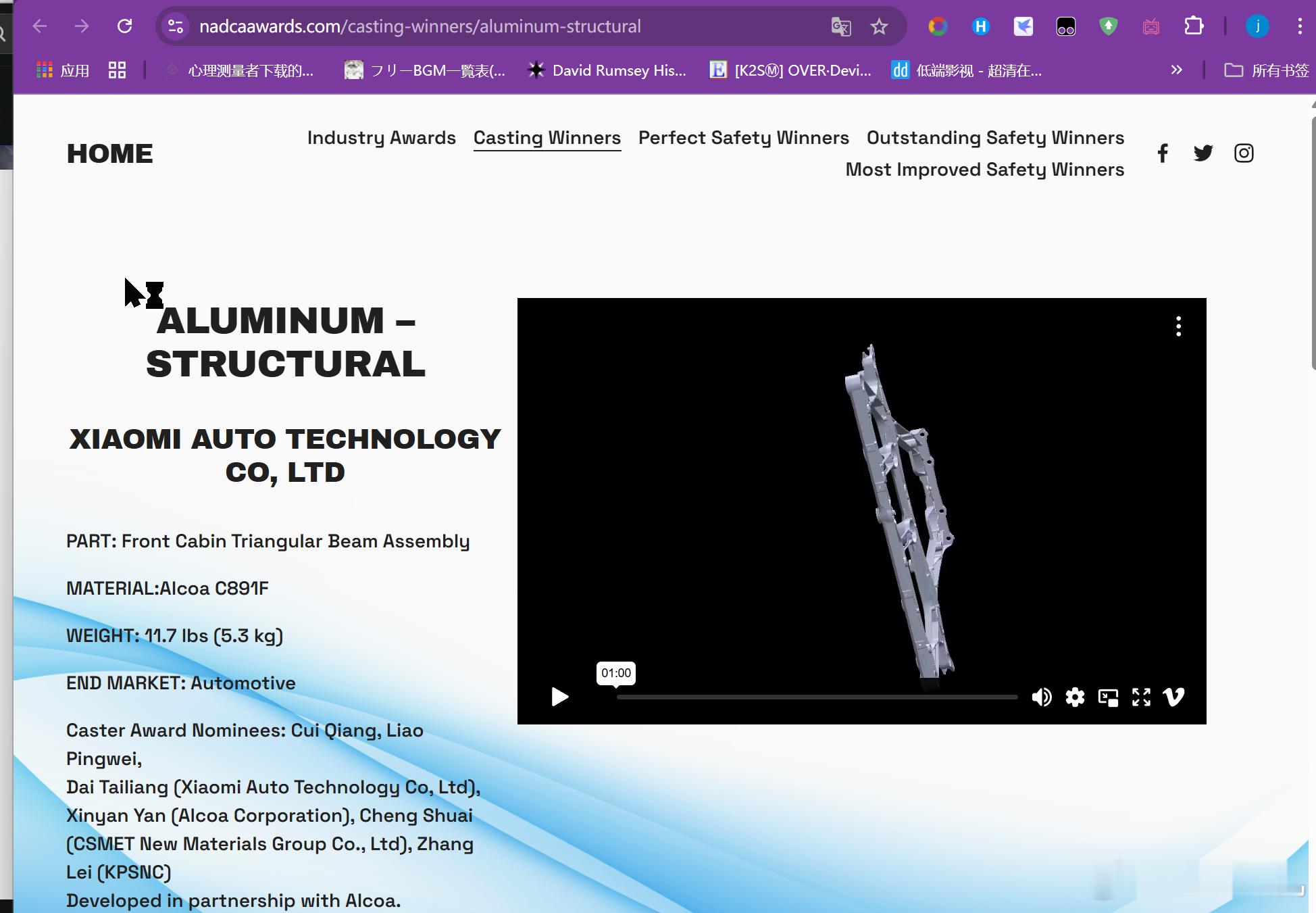Expand hidden bookmarks chevron
Screen dimensions: 1316x913
pos(1176,70)
